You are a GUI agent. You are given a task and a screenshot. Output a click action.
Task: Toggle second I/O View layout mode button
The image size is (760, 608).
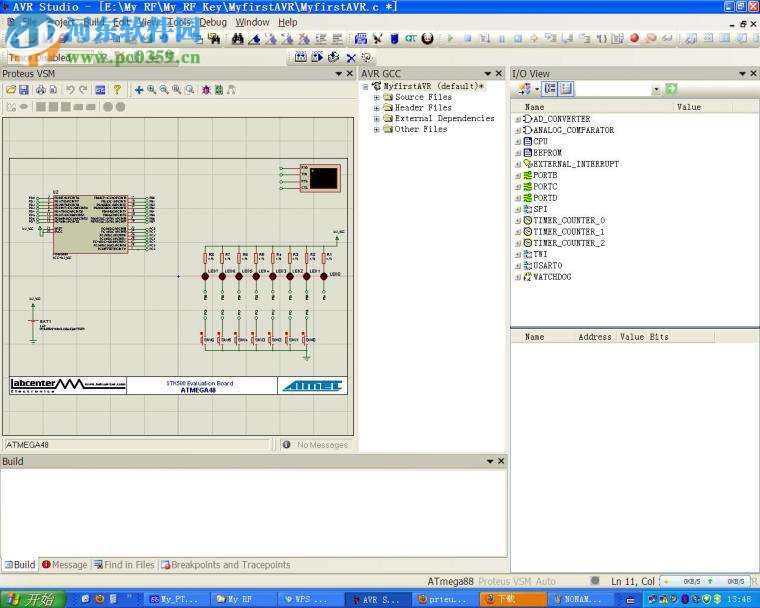coord(566,89)
